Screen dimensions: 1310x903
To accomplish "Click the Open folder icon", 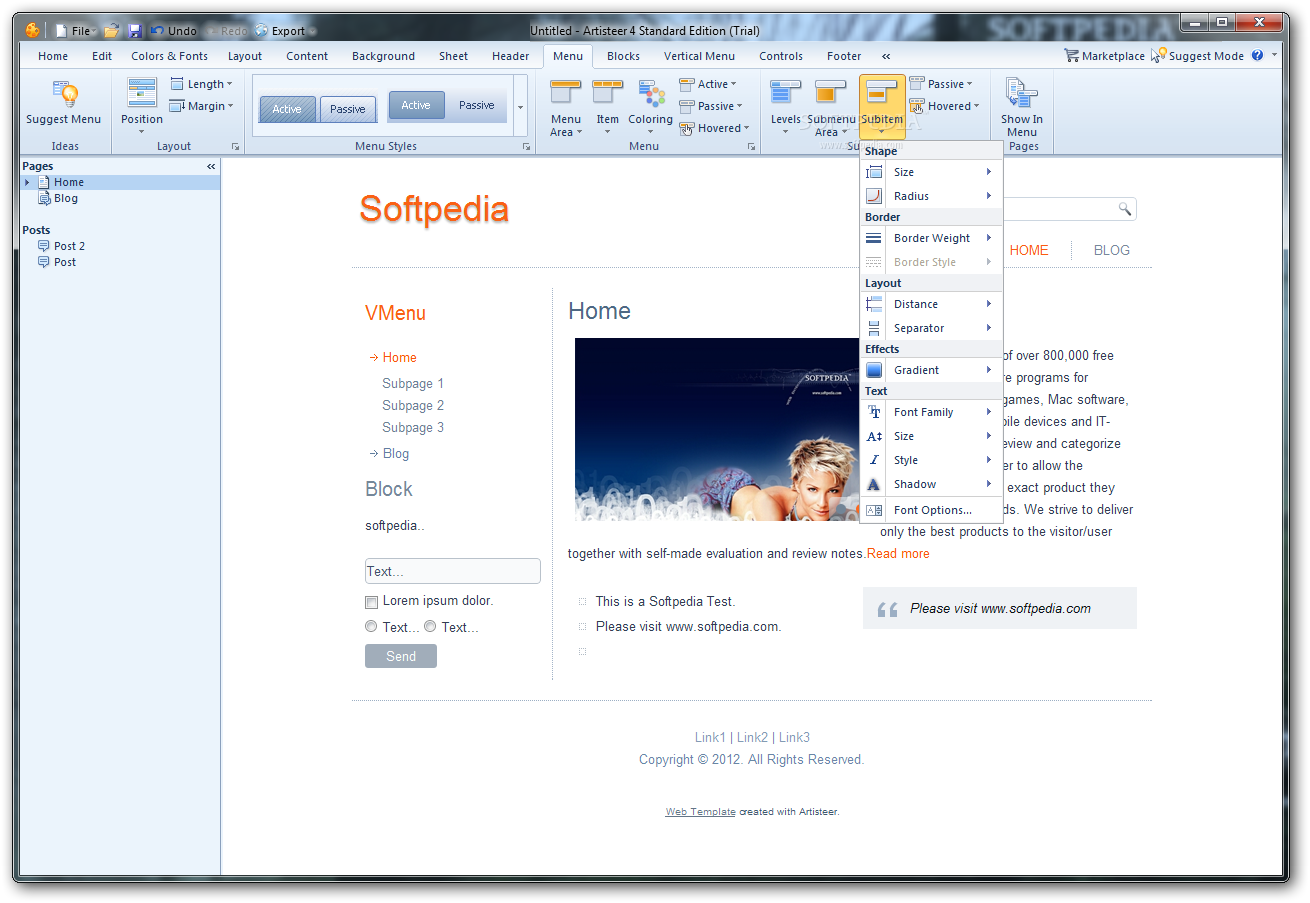I will (x=112, y=30).
